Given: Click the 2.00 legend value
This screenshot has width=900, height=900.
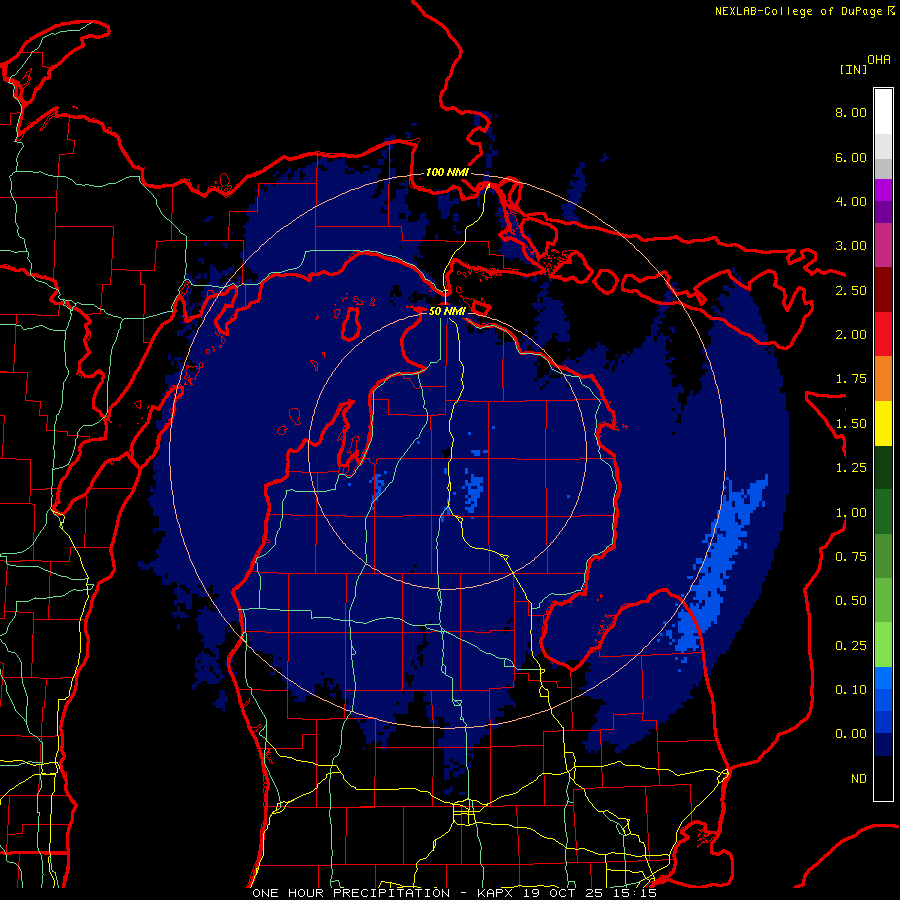Looking at the screenshot, I should [851, 335].
